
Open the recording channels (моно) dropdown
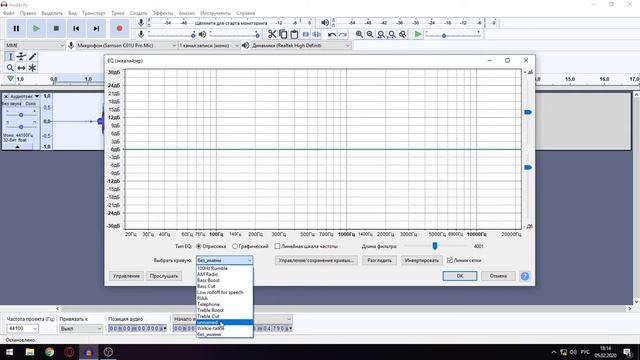(209, 45)
